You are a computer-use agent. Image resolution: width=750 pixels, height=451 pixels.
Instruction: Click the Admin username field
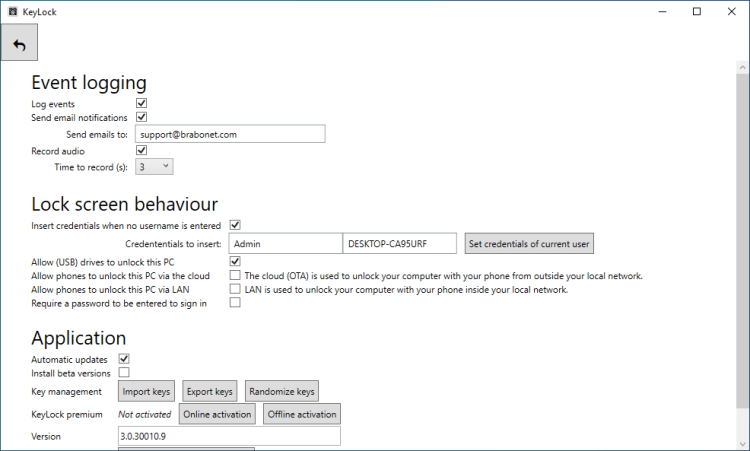click(x=285, y=243)
